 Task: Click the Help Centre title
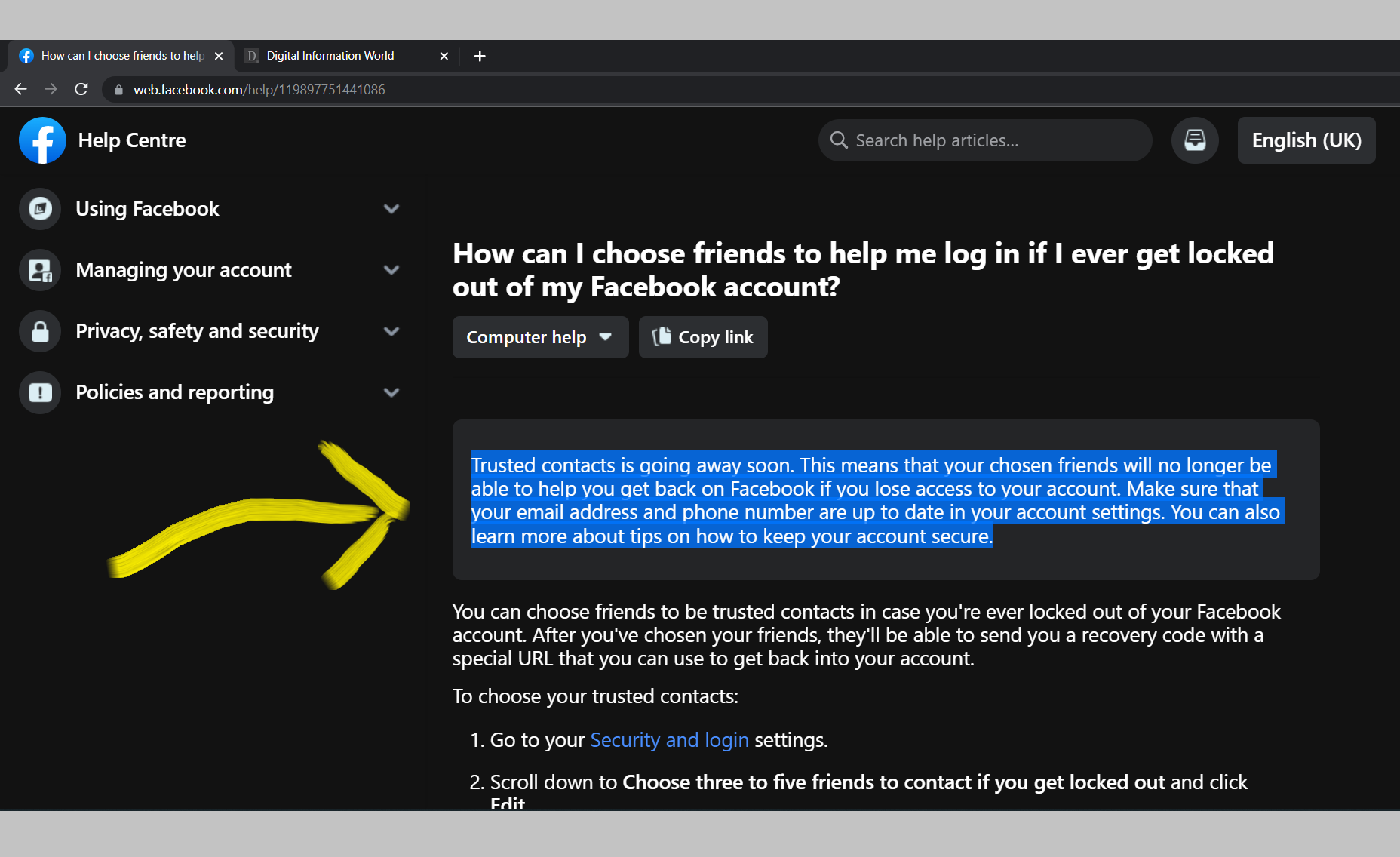(132, 140)
